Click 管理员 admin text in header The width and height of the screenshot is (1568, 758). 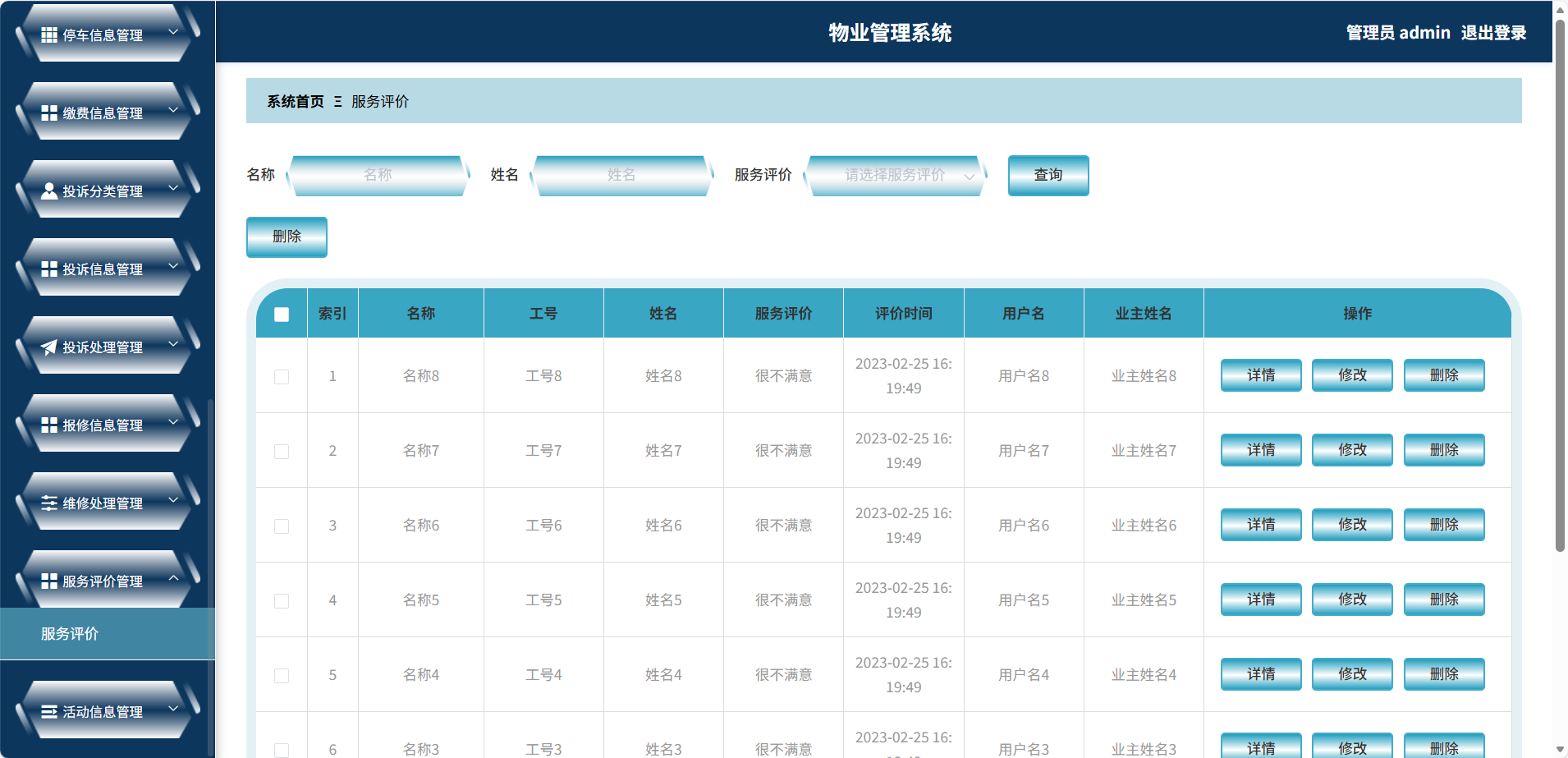(1398, 33)
